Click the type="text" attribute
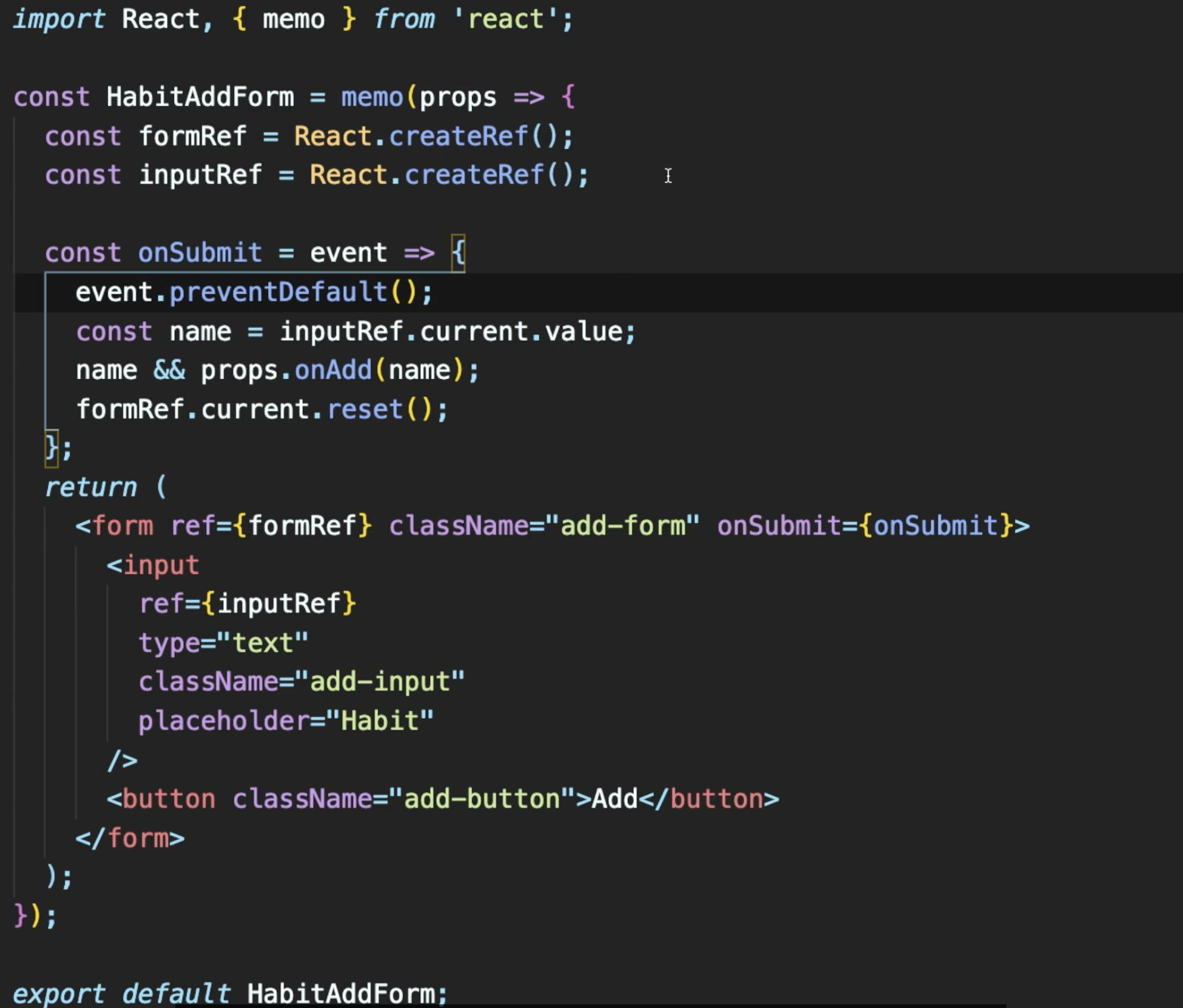The height and width of the screenshot is (1008, 1183). (x=223, y=643)
